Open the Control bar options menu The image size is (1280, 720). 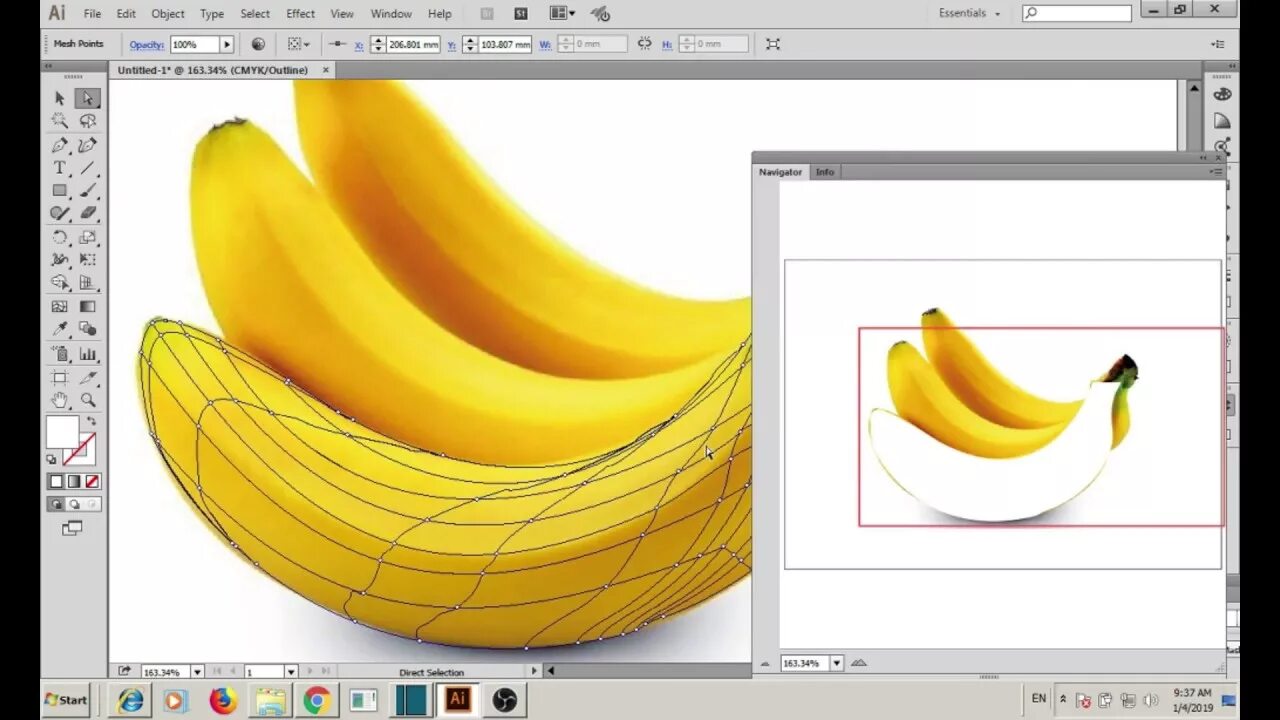tap(1218, 44)
